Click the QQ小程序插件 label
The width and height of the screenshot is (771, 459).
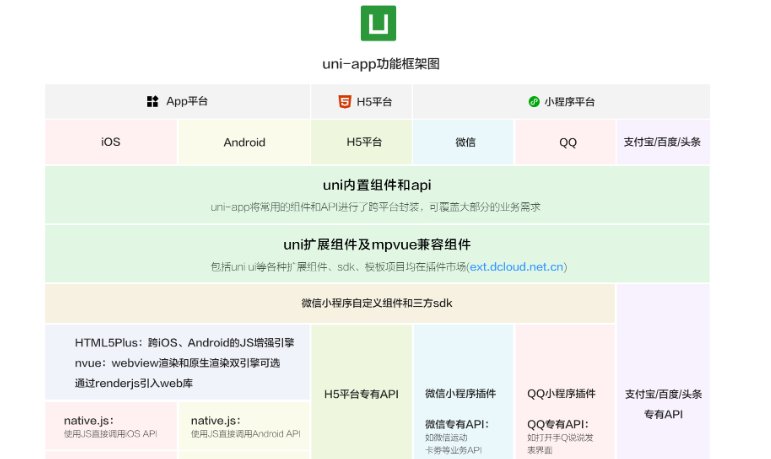coord(561,394)
